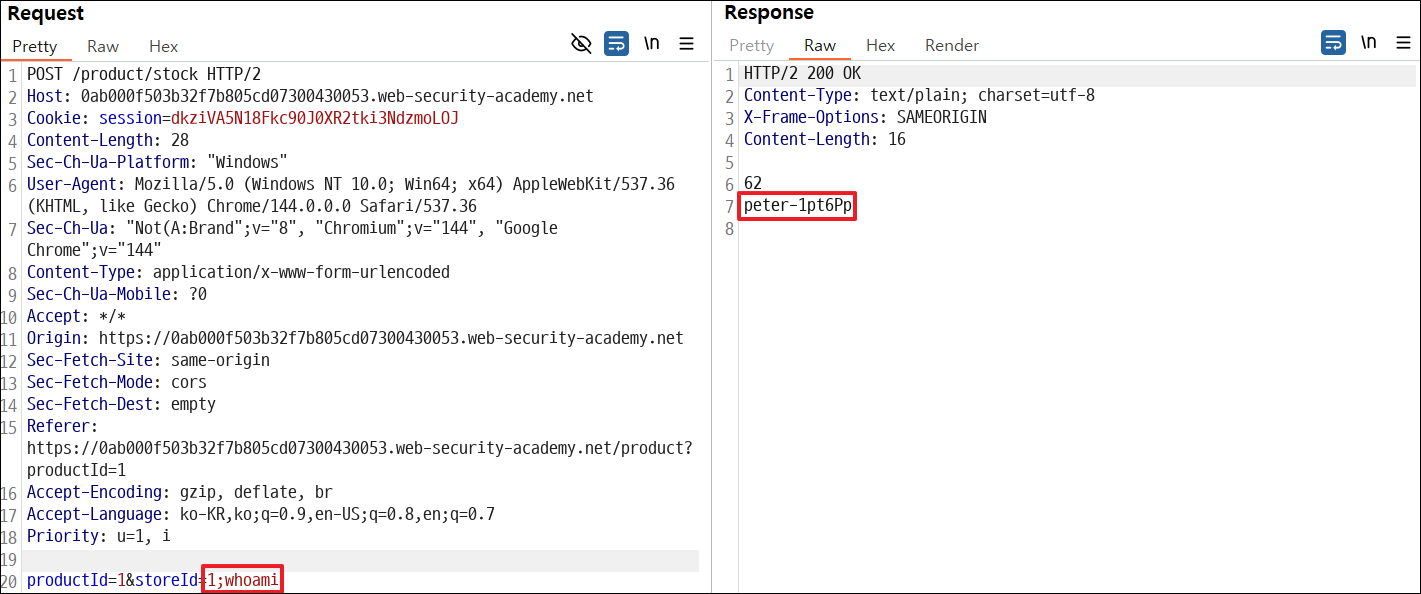
Task: Click the session cookie value text
Action: pos(315,118)
